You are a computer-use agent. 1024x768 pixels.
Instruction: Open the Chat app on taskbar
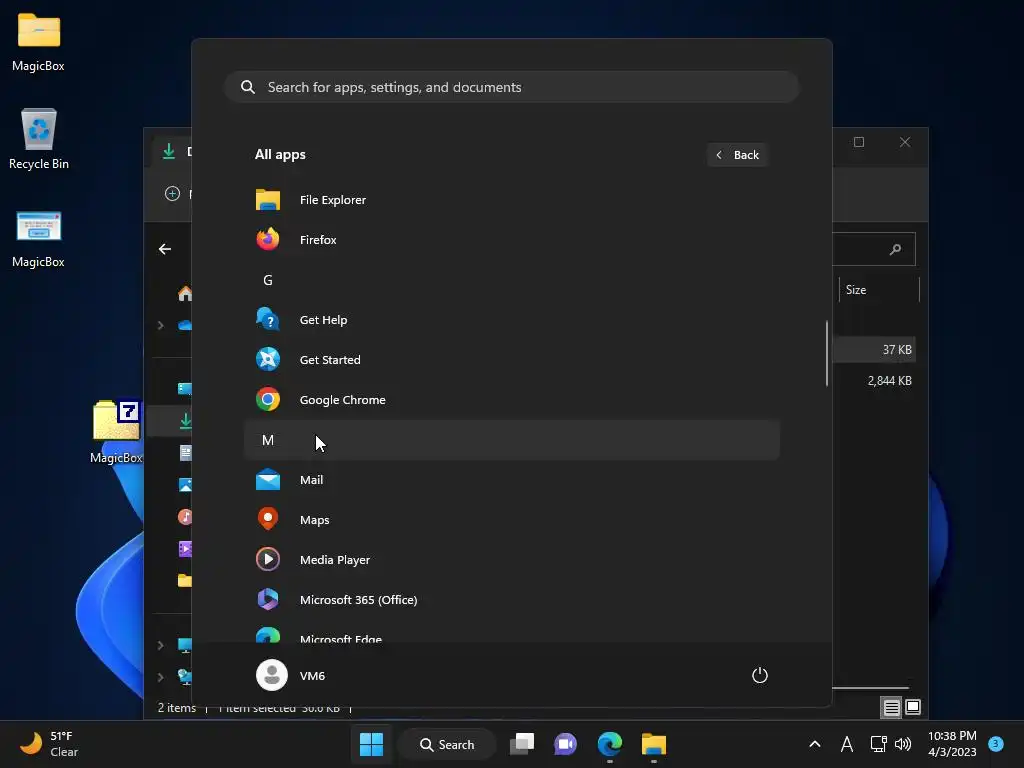[566, 744]
